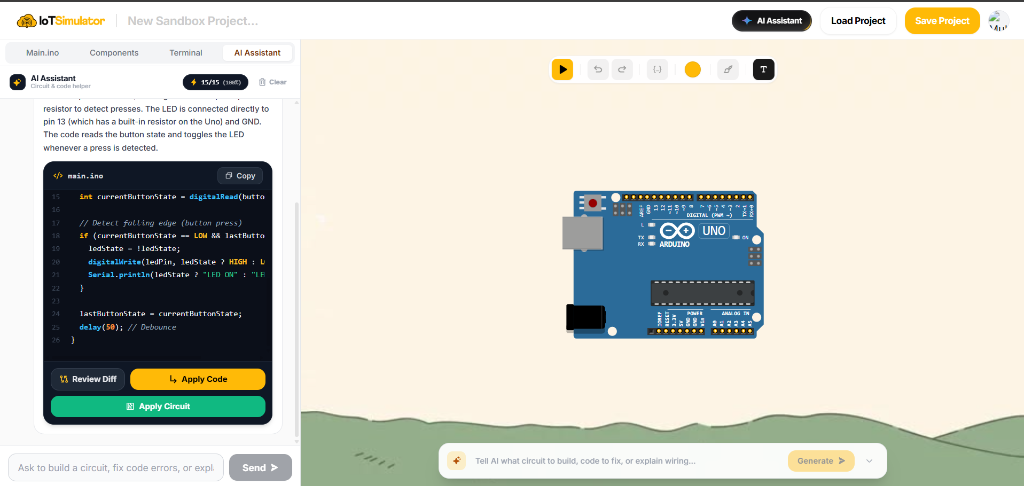Start simulation with the yellow play button
Viewport: 1024px width, 486px height.
tap(562, 69)
